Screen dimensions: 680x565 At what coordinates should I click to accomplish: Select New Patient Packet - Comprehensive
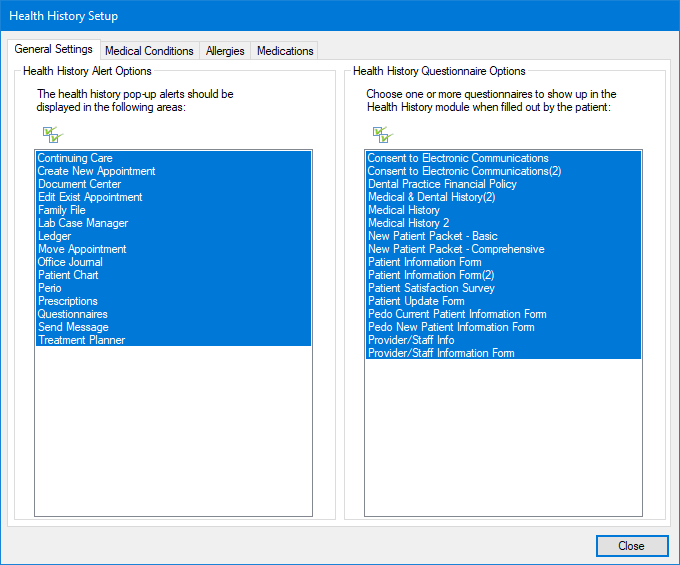pos(456,249)
